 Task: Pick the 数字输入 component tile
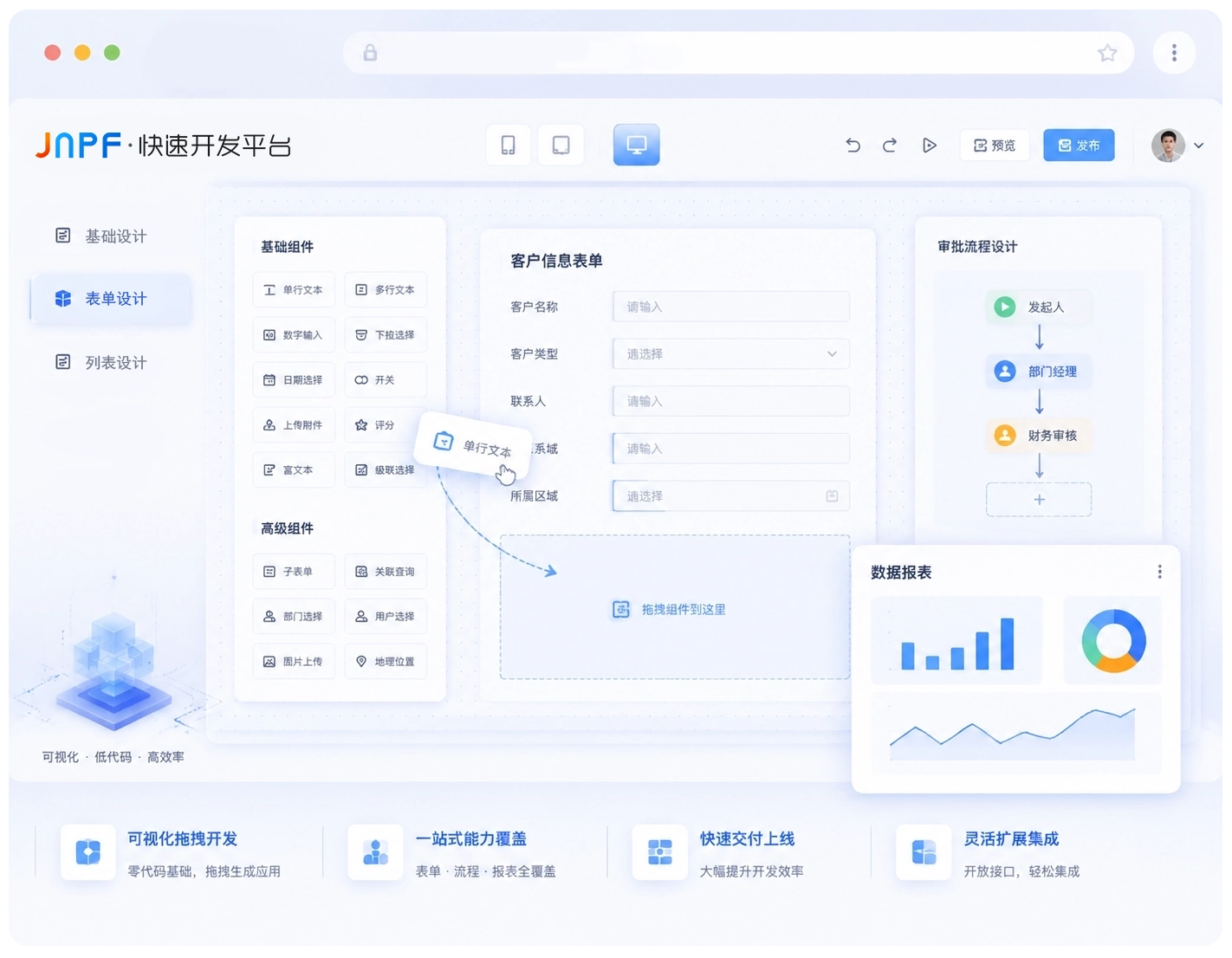(x=294, y=335)
